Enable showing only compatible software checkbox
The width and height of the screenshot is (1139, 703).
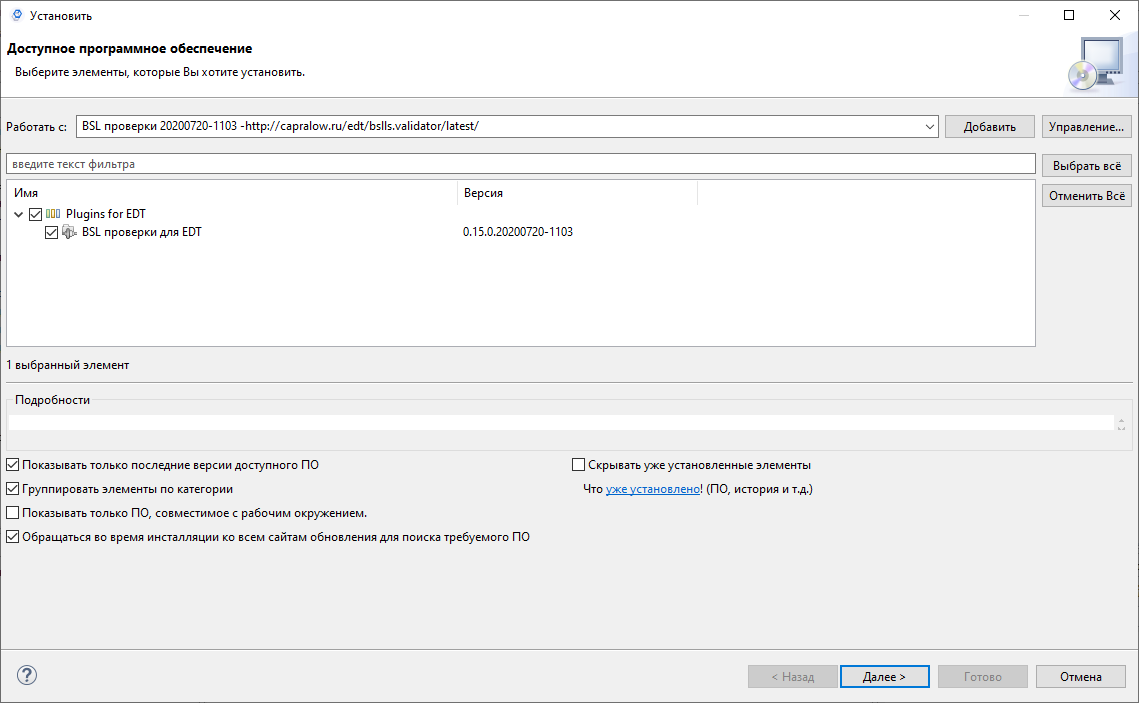(12, 513)
